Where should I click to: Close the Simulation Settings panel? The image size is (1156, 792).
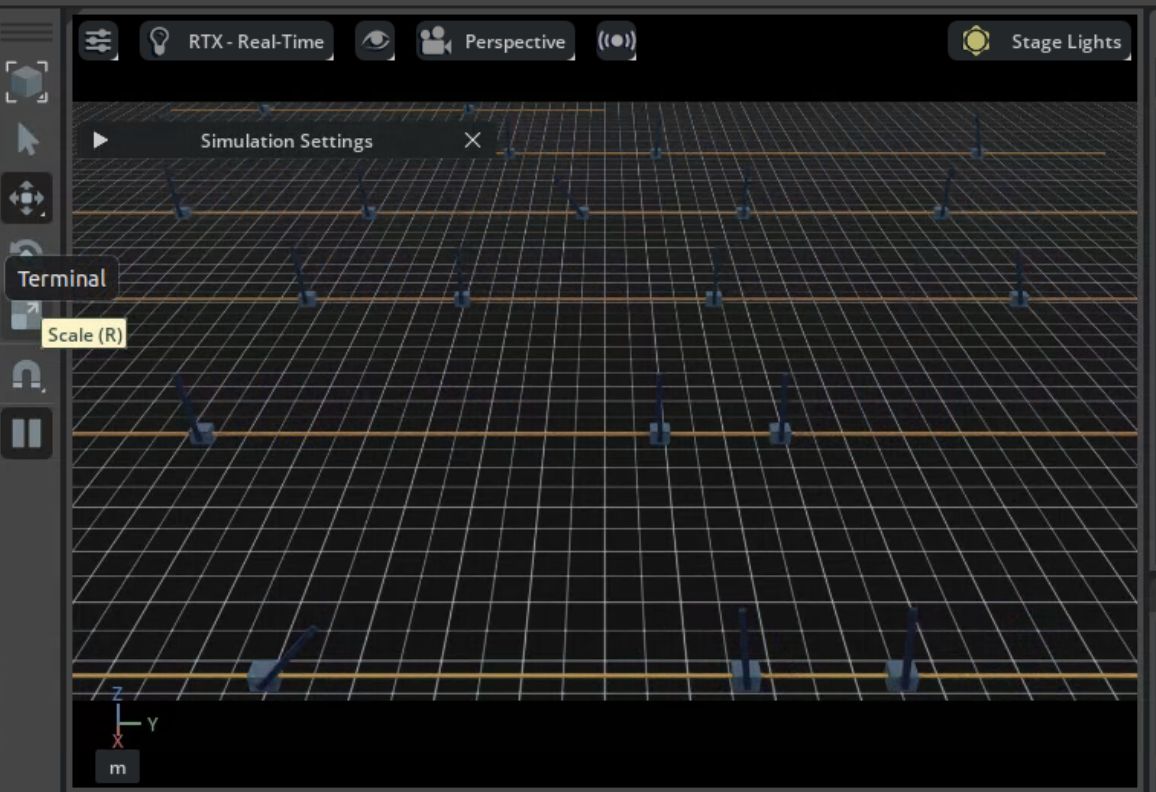coord(472,140)
